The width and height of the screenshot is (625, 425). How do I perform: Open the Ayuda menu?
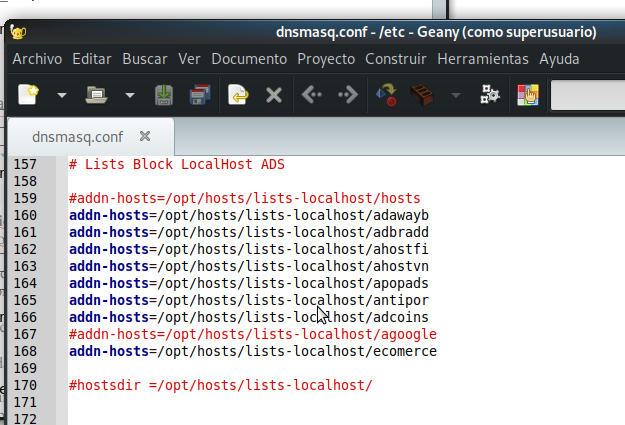click(559, 59)
